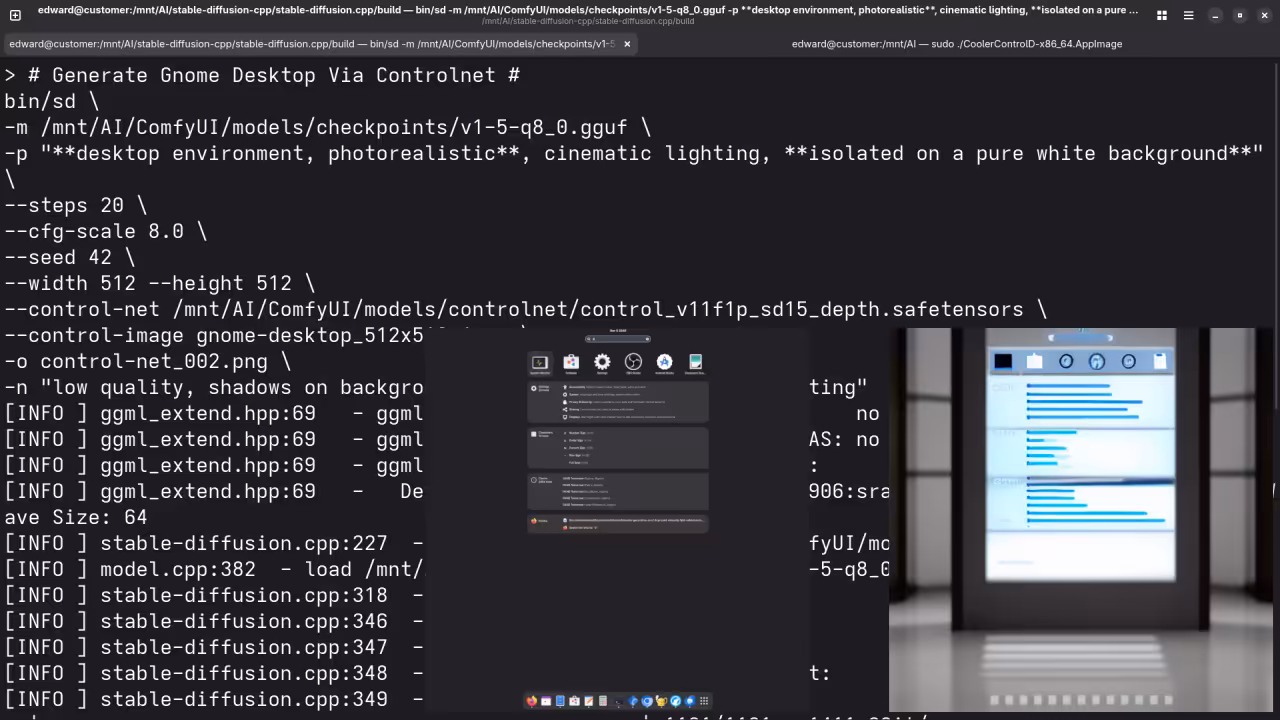Open the terminal hamburger menu
The width and height of the screenshot is (1280, 720).
[1188, 15]
